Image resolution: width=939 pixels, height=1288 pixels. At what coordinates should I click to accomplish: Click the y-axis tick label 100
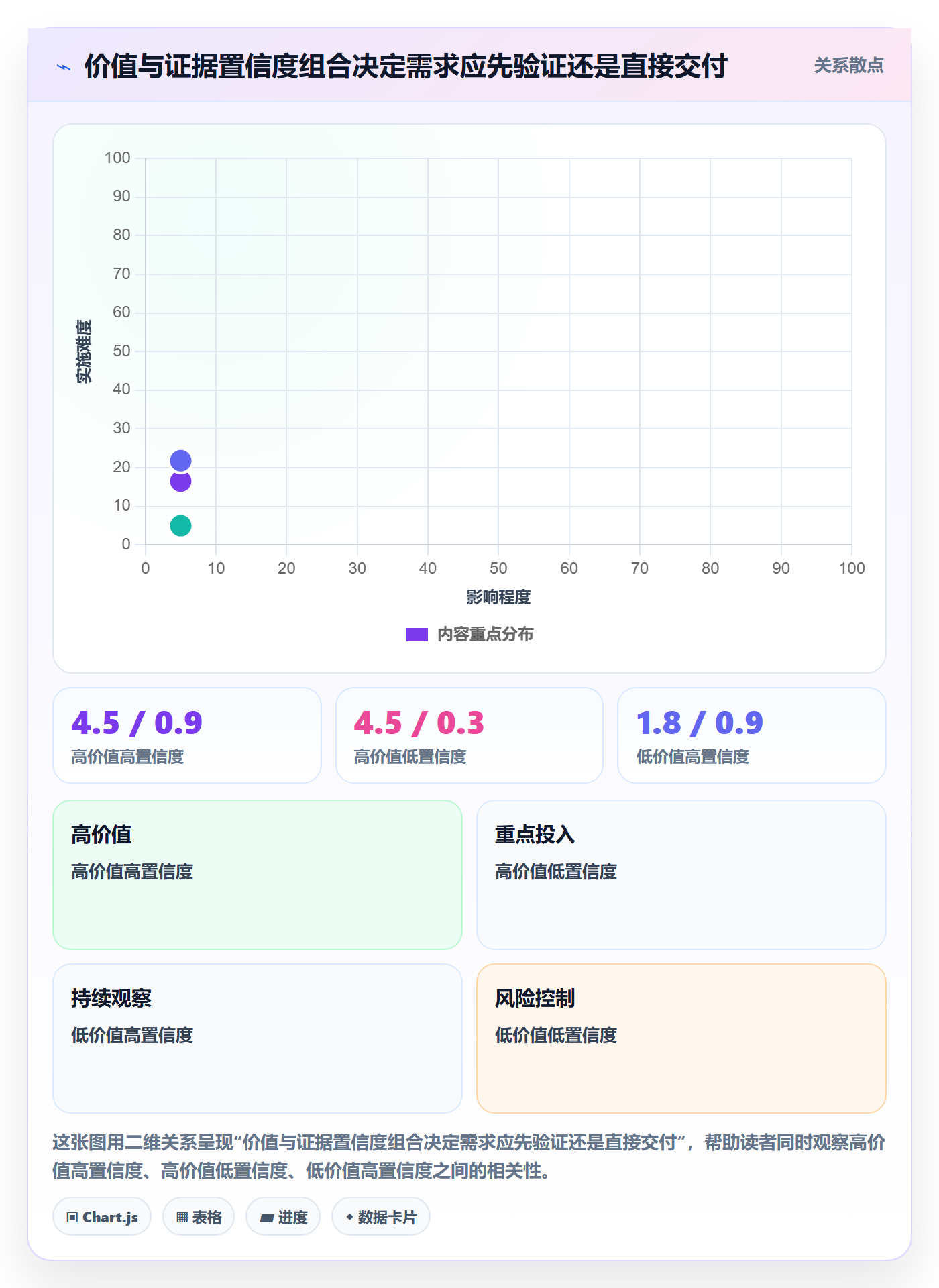pos(117,158)
